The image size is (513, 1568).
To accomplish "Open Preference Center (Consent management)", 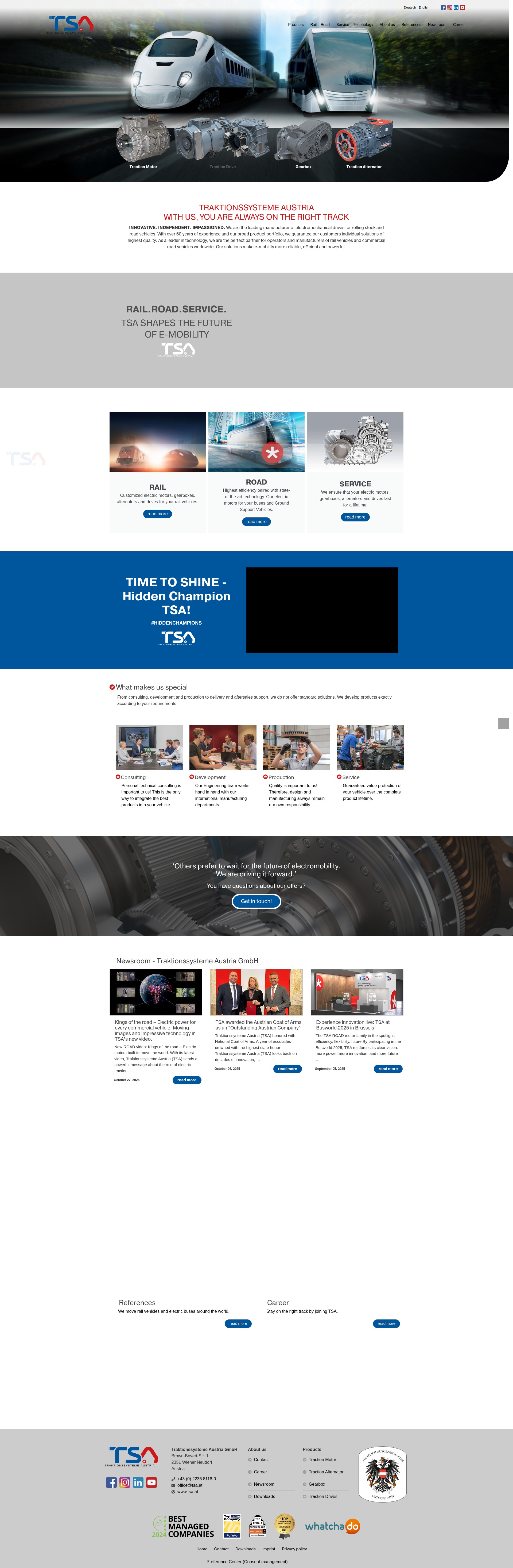I will click(x=247, y=1561).
